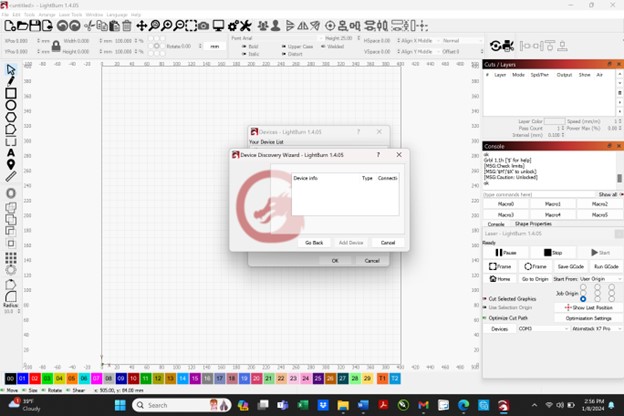Click the console command input field
Viewport: 624px width, 416px height.
[539, 195]
